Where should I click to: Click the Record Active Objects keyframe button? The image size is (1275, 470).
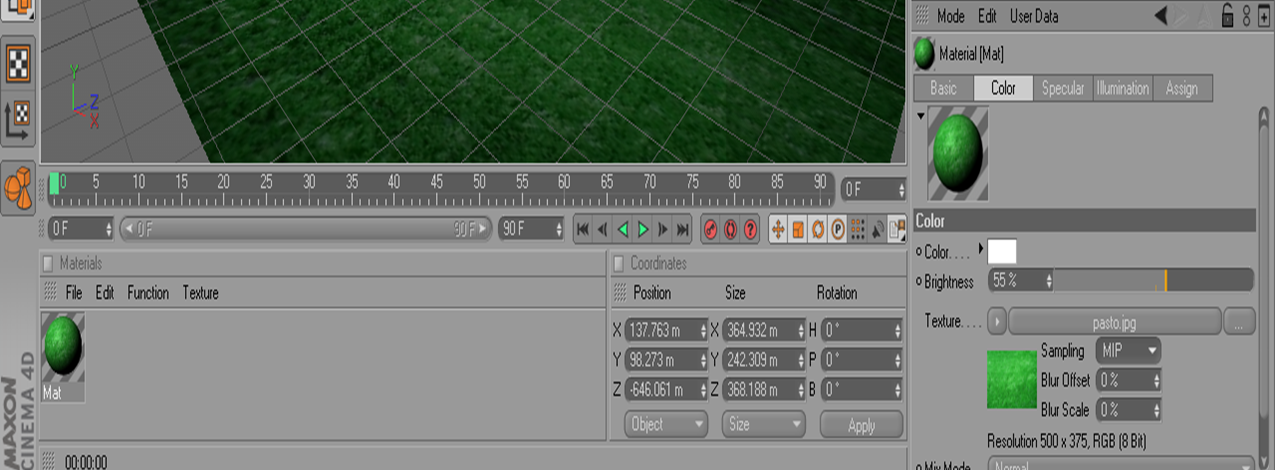tap(711, 229)
